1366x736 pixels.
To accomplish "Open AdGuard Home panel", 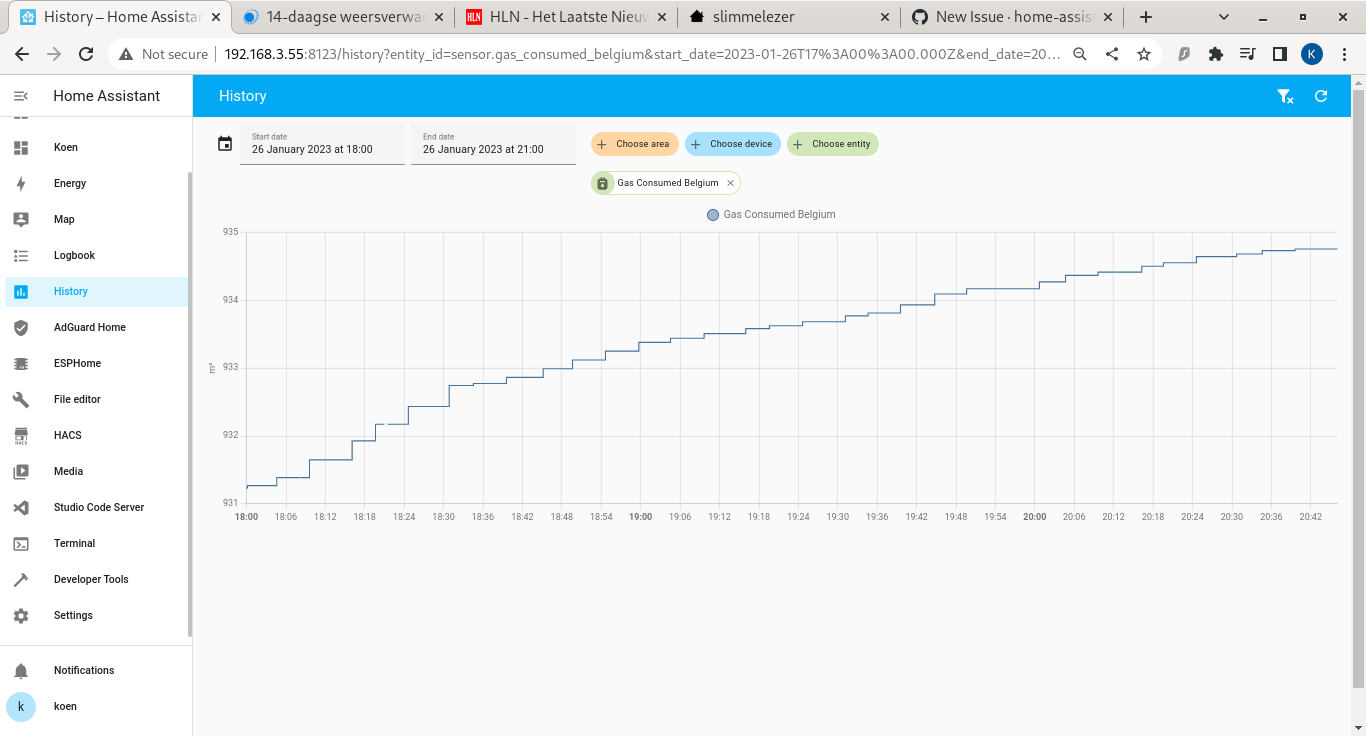I will (89, 327).
